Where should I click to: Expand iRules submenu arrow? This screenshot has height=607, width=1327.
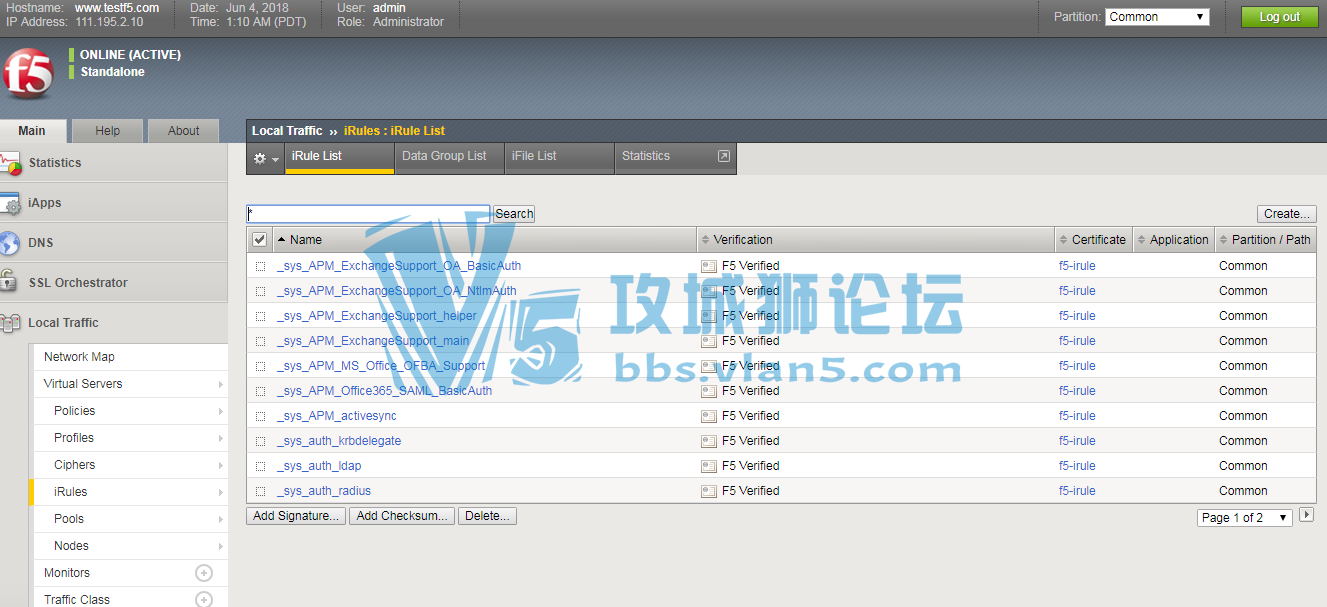pyautogui.click(x=220, y=492)
